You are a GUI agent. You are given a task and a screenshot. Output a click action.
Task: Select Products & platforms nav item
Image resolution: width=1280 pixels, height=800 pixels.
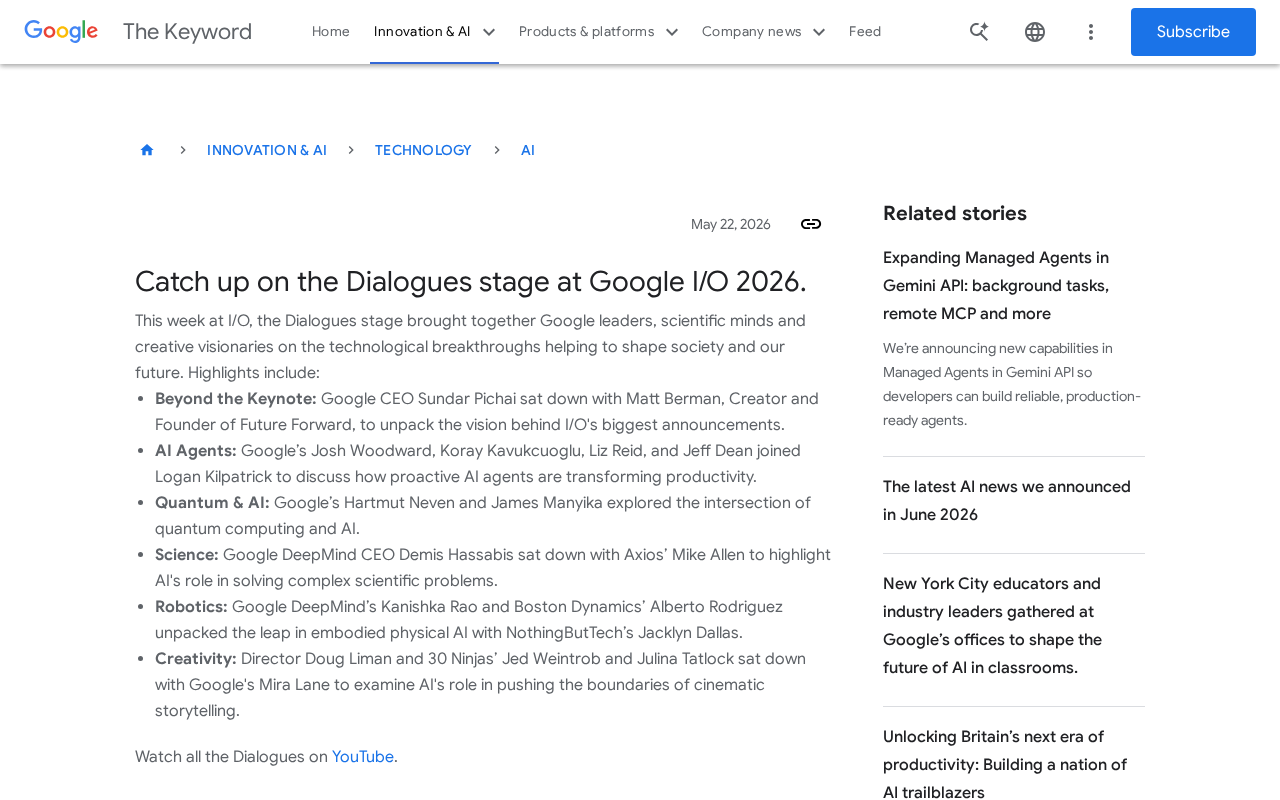pos(586,32)
